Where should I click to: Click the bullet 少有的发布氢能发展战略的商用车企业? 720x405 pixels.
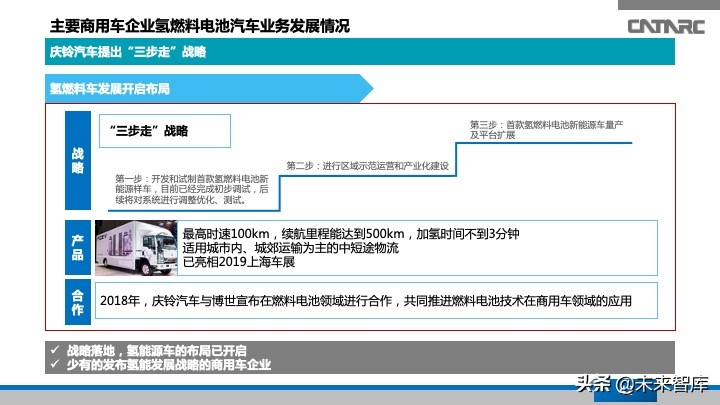pos(169,365)
